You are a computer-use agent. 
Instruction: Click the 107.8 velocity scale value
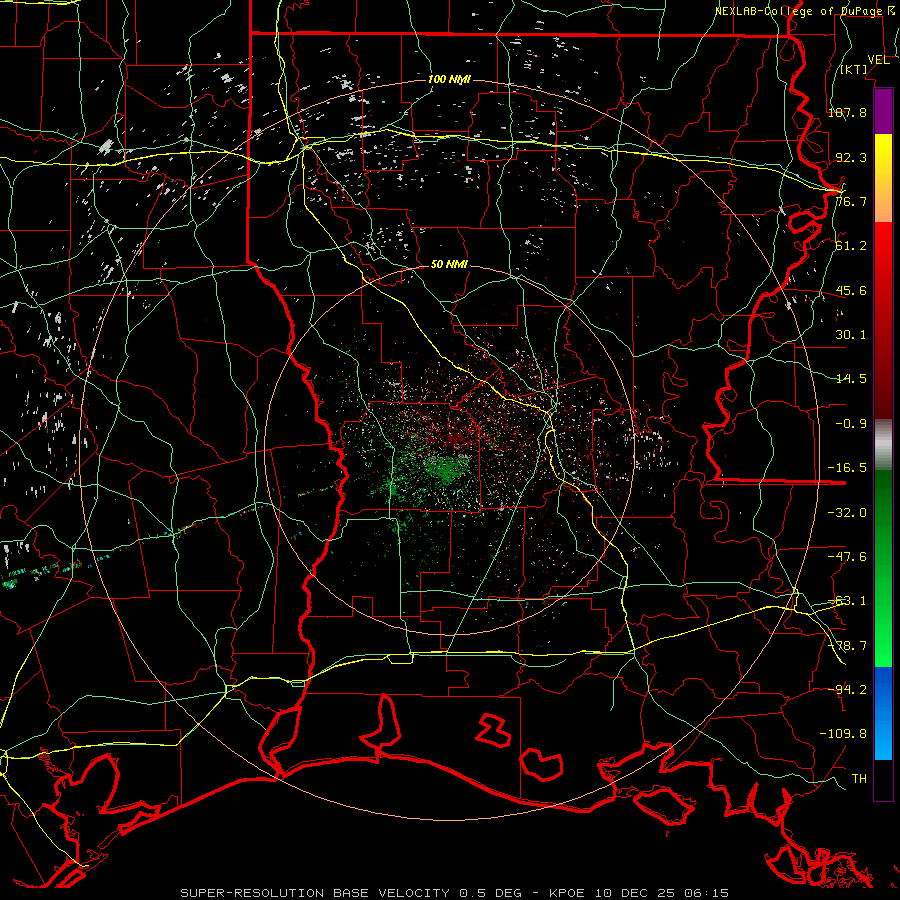(847, 112)
